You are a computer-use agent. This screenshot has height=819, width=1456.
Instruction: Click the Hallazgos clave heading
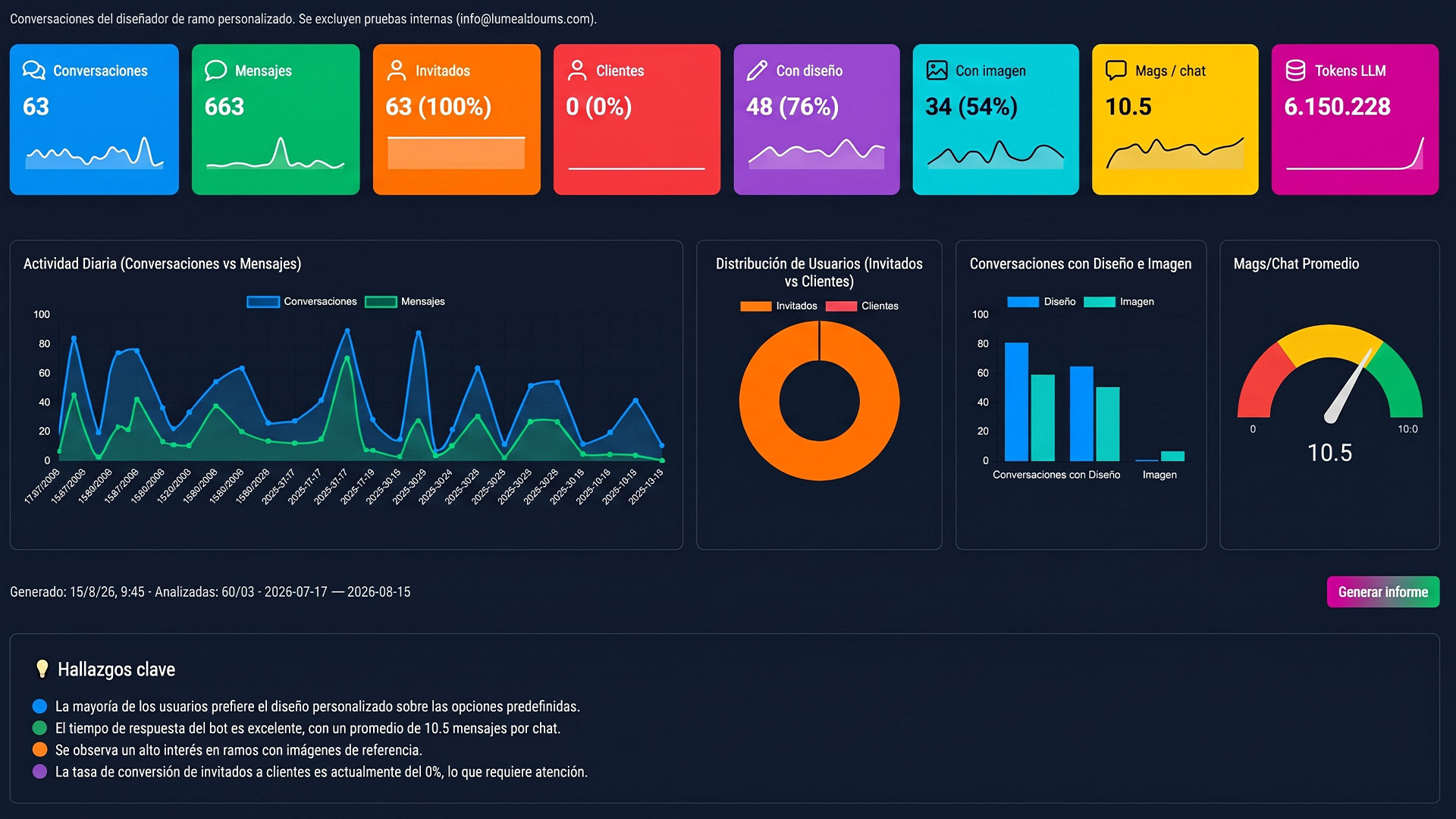116,670
